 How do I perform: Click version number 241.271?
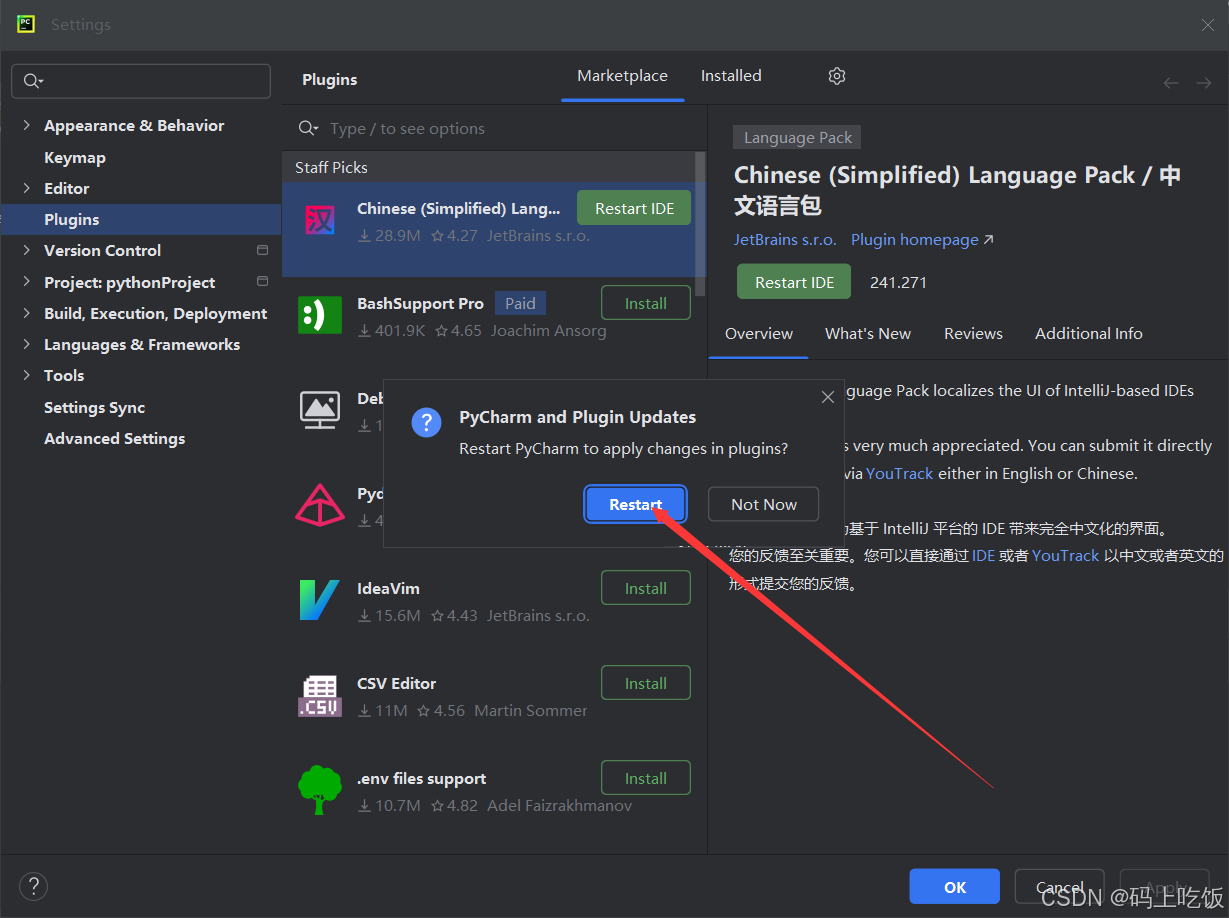tap(898, 282)
